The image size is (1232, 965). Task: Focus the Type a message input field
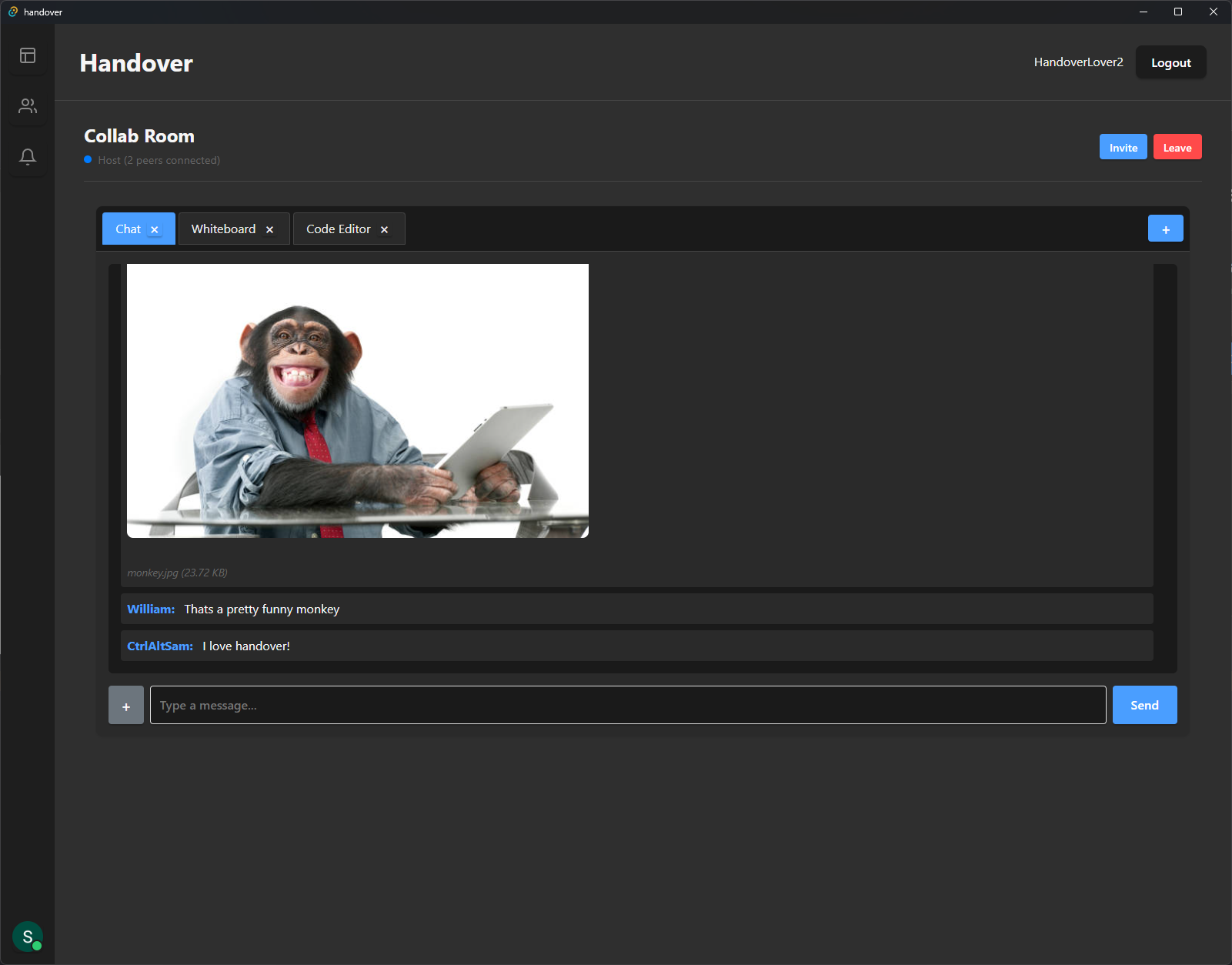pos(628,704)
